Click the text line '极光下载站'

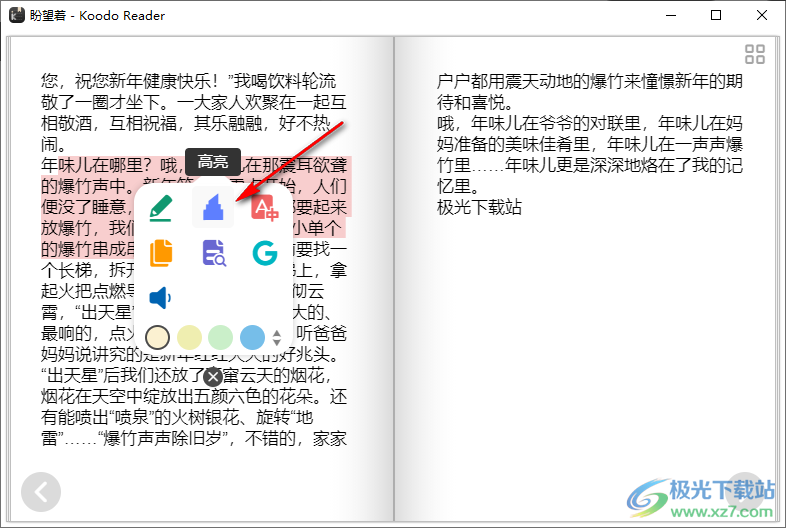(x=479, y=207)
